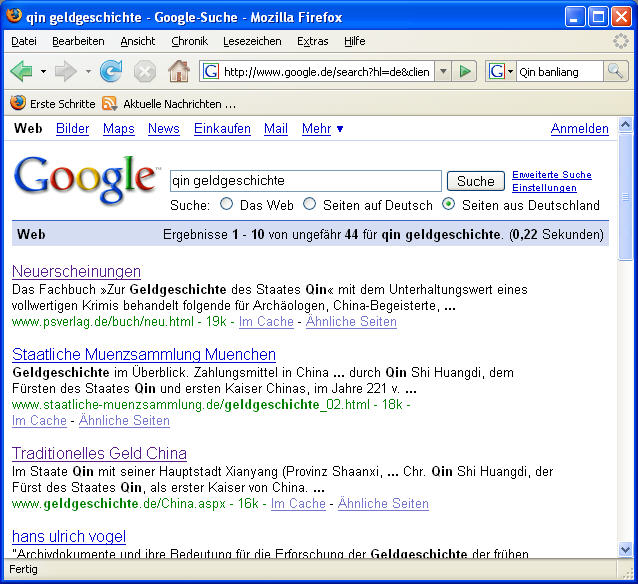View Im Cache for psverlag.de result
The height and width of the screenshot is (584, 638).
pos(266,322)
